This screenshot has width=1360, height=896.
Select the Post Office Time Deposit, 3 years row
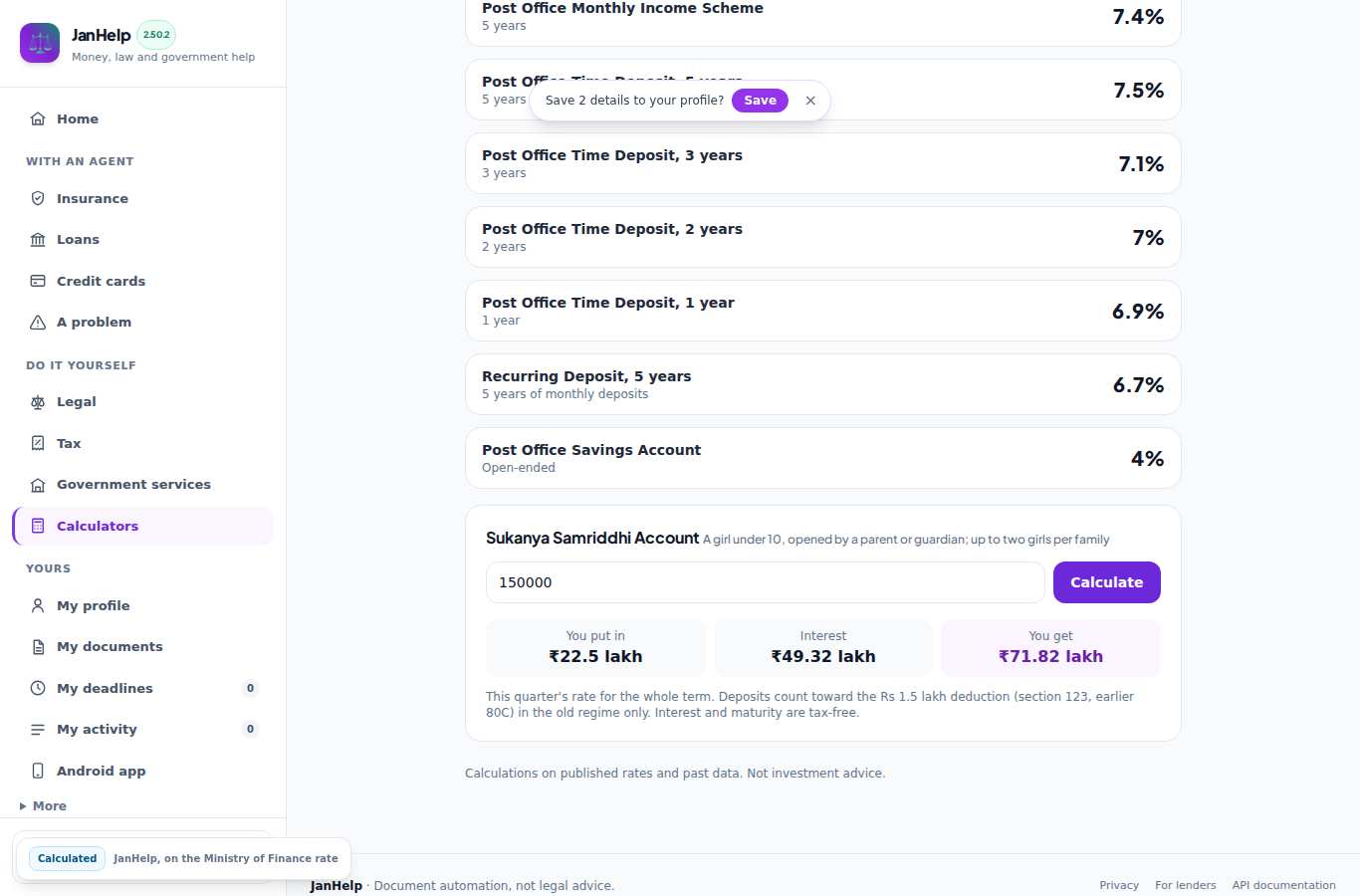click(x=822, y=163)
